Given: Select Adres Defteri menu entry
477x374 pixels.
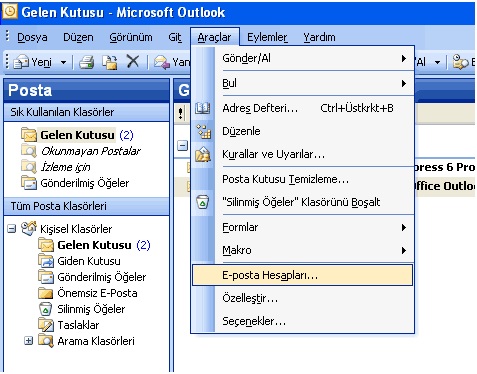Looking at the screenshot, I should (303, 108).
